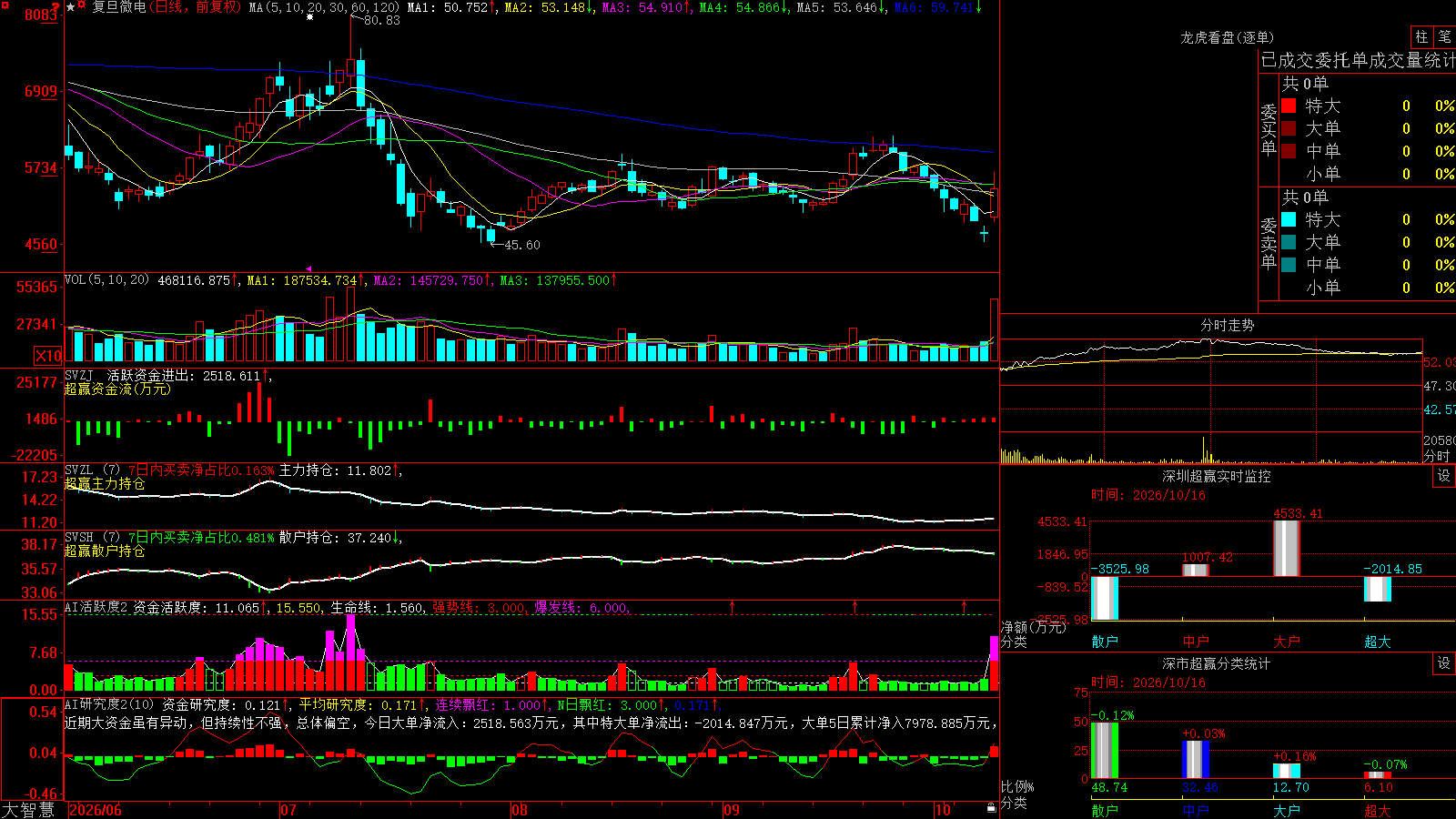Click the 已成交委托单成交量统计 header
1456x819 pixels.
tap(1358, 60)
